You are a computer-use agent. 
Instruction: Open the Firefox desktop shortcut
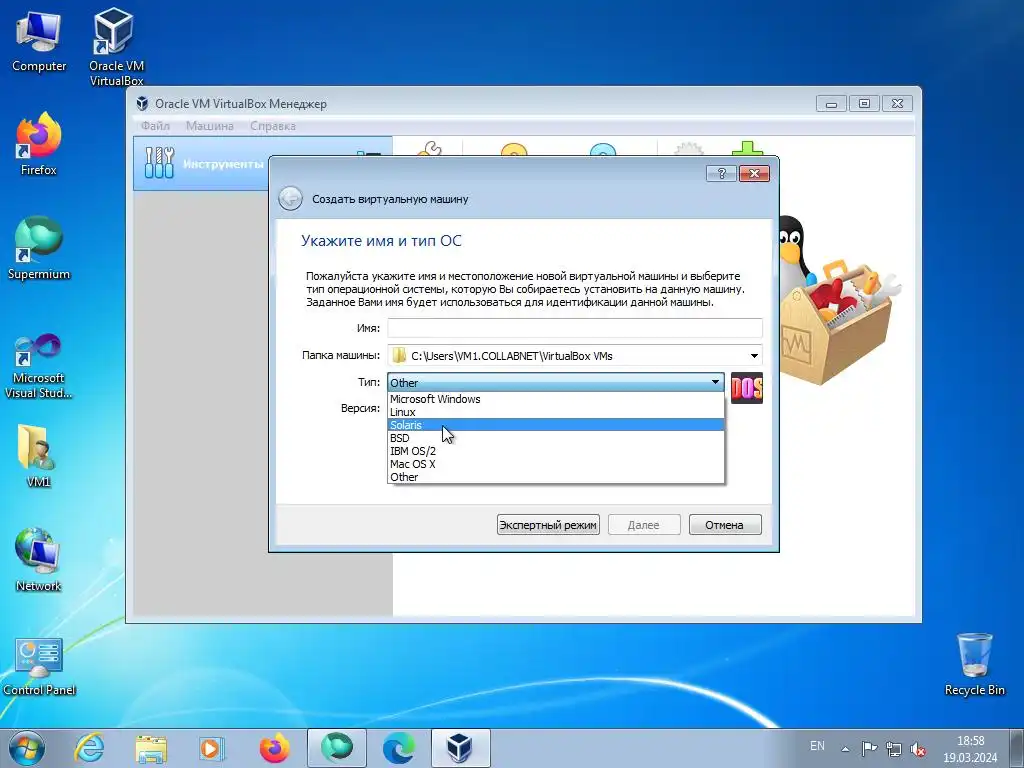pyautogui.click(x=39, y=144)
